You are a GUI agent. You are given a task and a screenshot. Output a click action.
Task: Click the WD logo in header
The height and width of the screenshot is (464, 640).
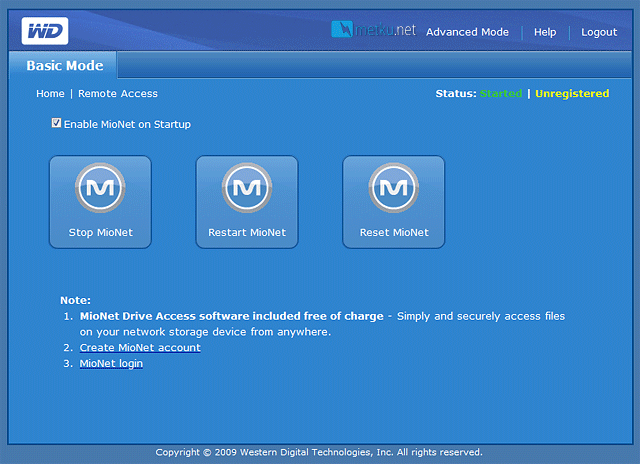[45, 31]
